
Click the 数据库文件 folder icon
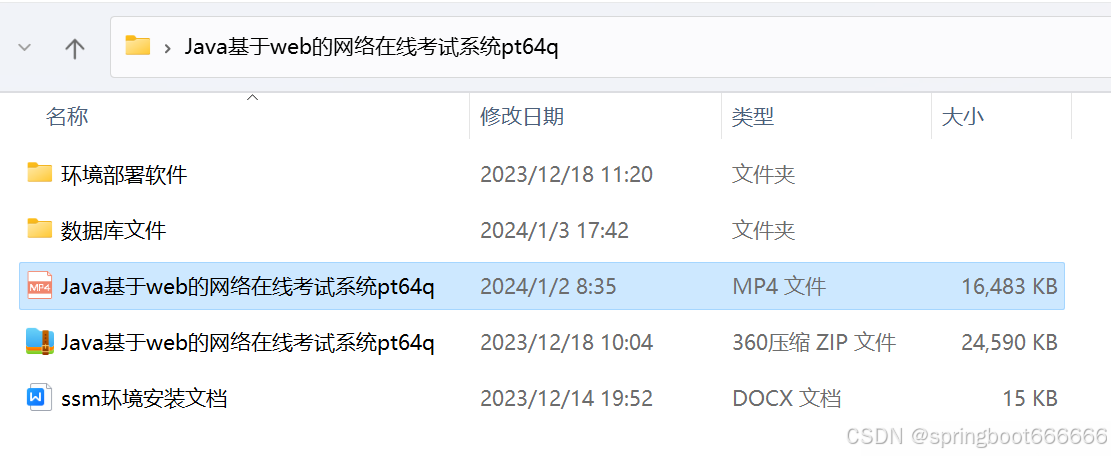click(x=40, y=229)
